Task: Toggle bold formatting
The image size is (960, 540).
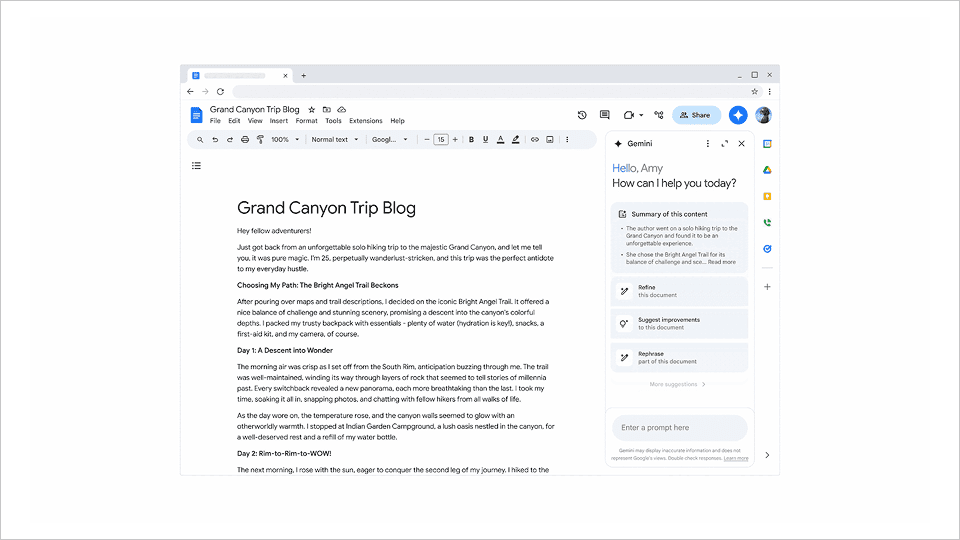Action: pos(471,140)
